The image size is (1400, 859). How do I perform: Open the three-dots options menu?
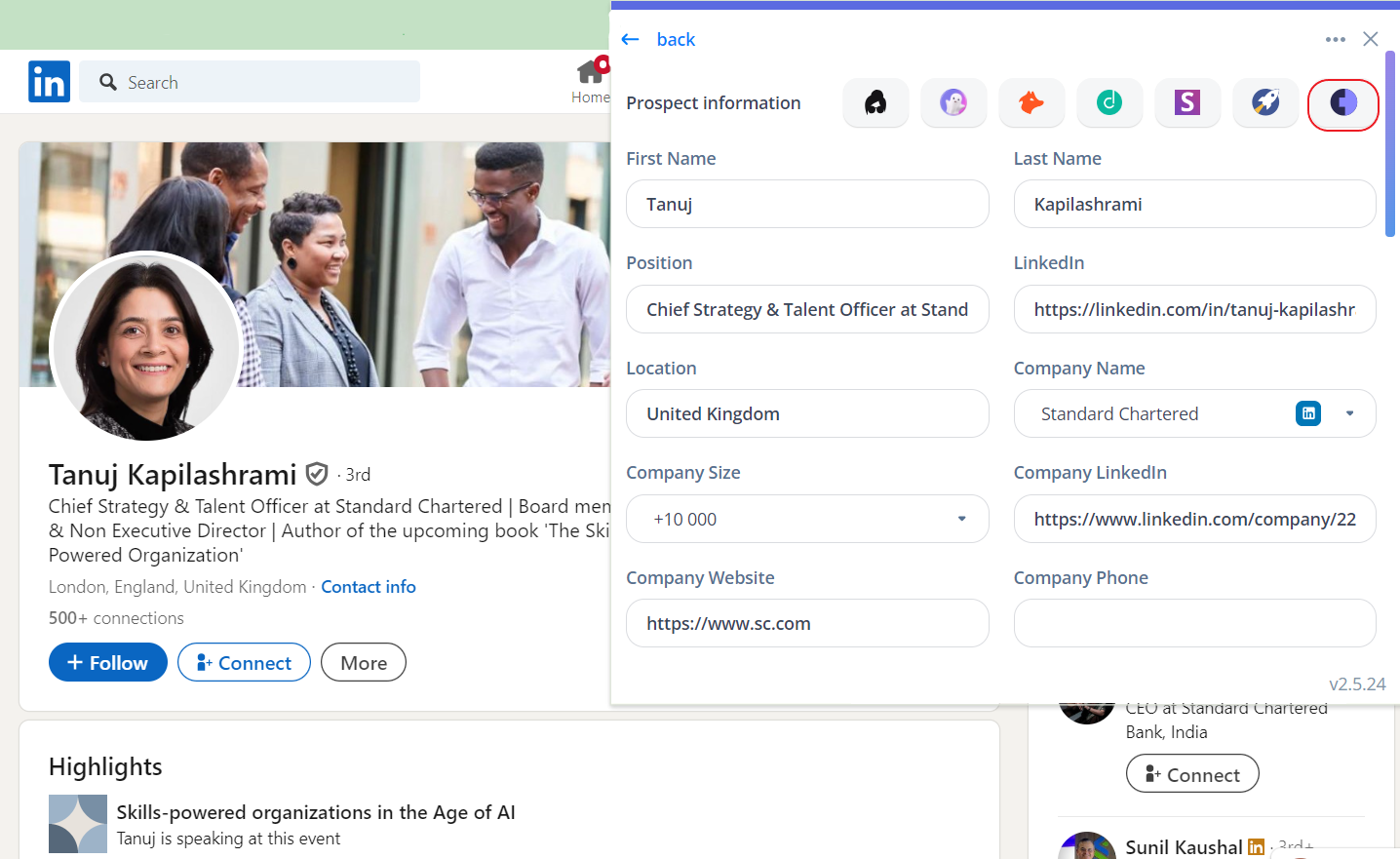coord(1336,39)
